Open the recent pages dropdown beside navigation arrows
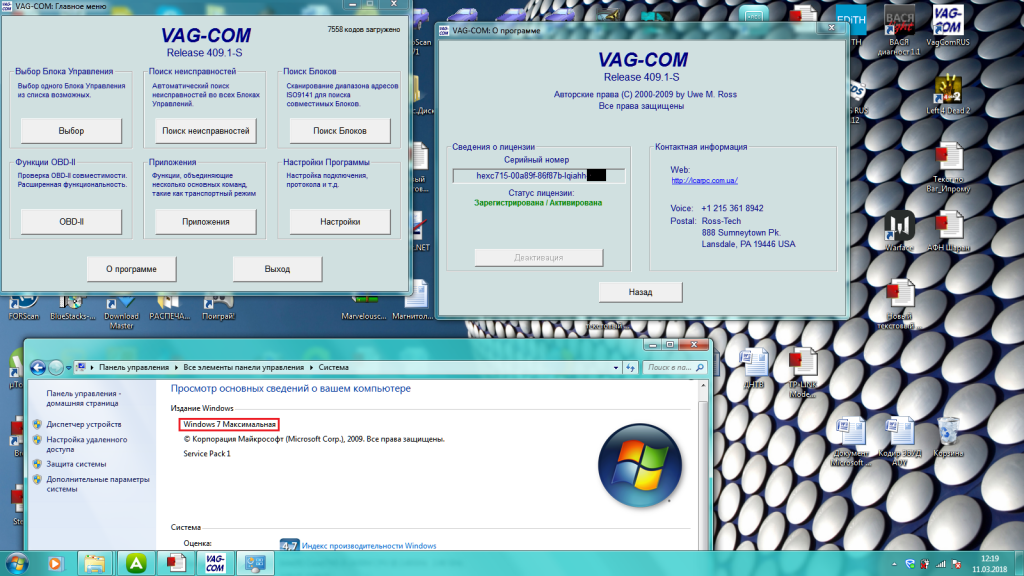 click(70, 368)
